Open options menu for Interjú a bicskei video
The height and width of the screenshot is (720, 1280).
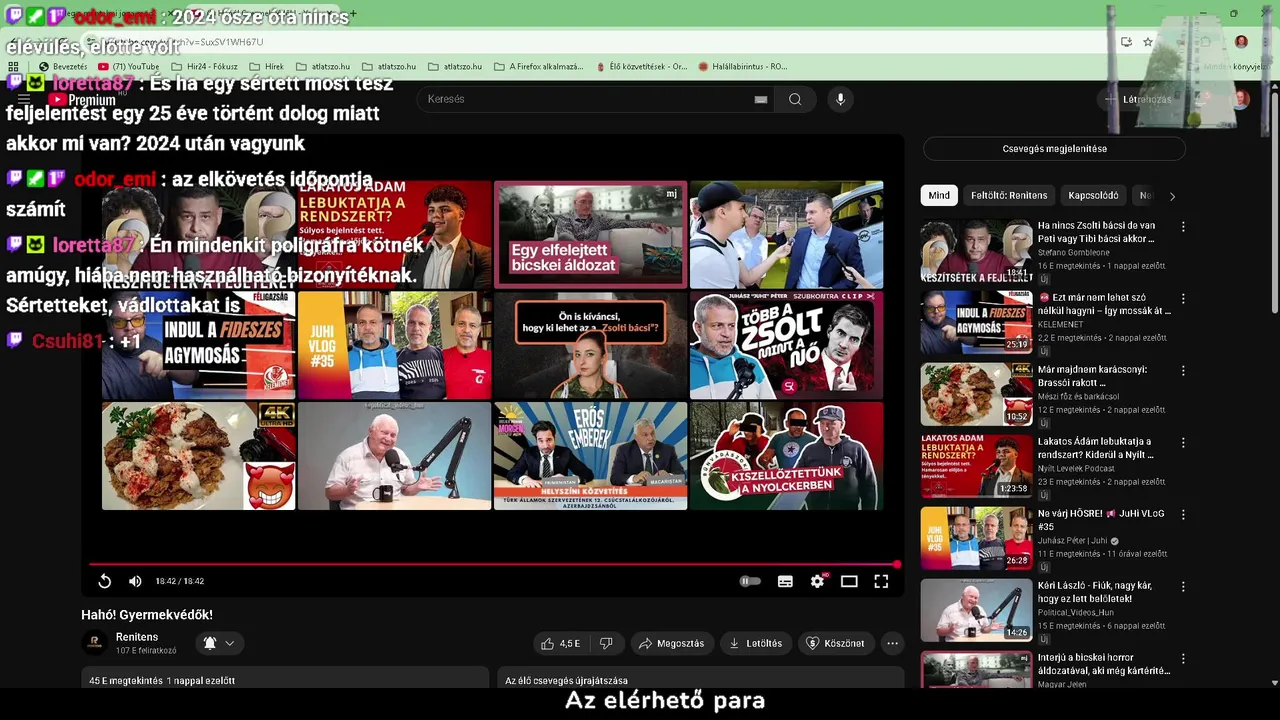pyautogui.click(x=1183, y=659)
